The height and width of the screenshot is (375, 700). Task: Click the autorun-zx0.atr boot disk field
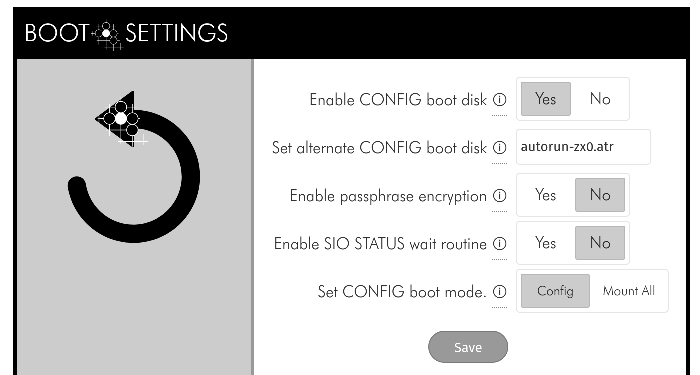point(583,147)
